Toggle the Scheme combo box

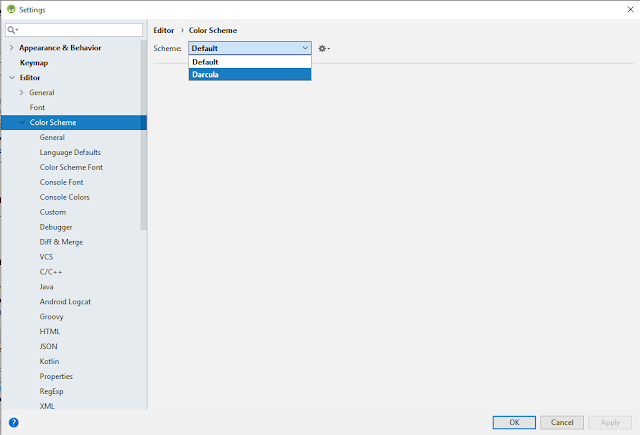coord(250,48)
